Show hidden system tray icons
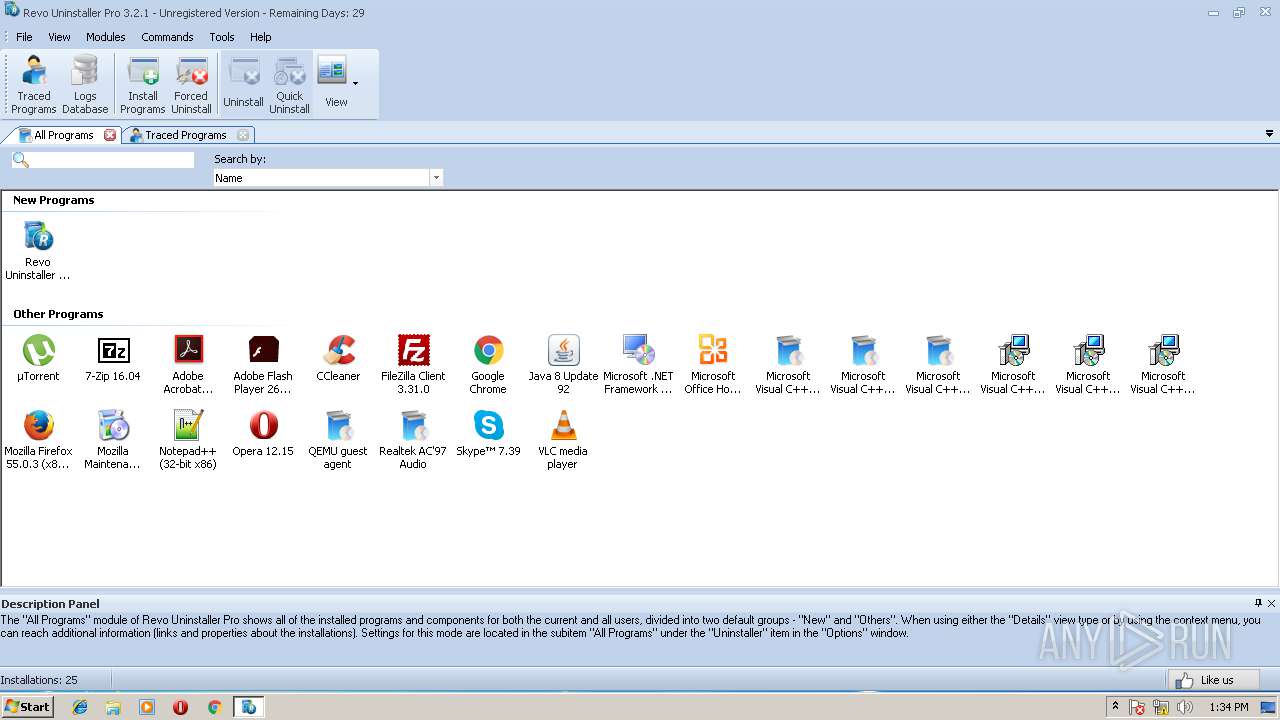The image size is (1280, 720). pyautogui.click(x=1115, y=707)
